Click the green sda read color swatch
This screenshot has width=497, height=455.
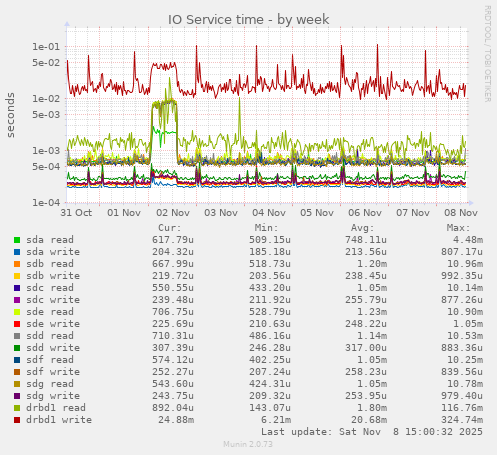17,240
